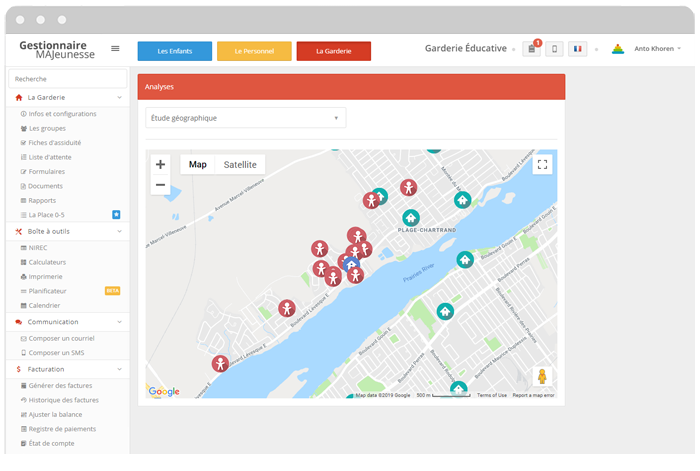Click Générer des factures link

[x=62, y=385]
